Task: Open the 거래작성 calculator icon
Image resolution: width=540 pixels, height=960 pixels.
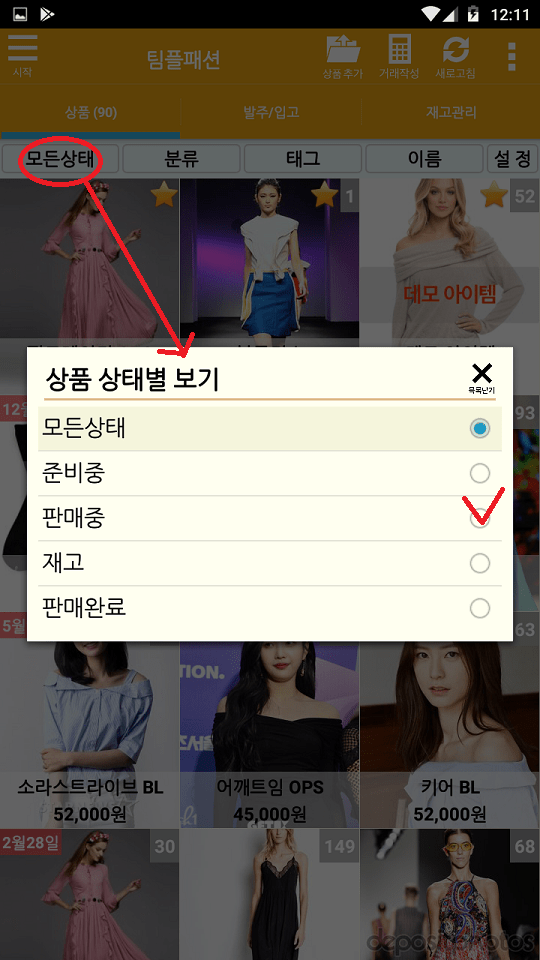Action: tap(399, 56)
